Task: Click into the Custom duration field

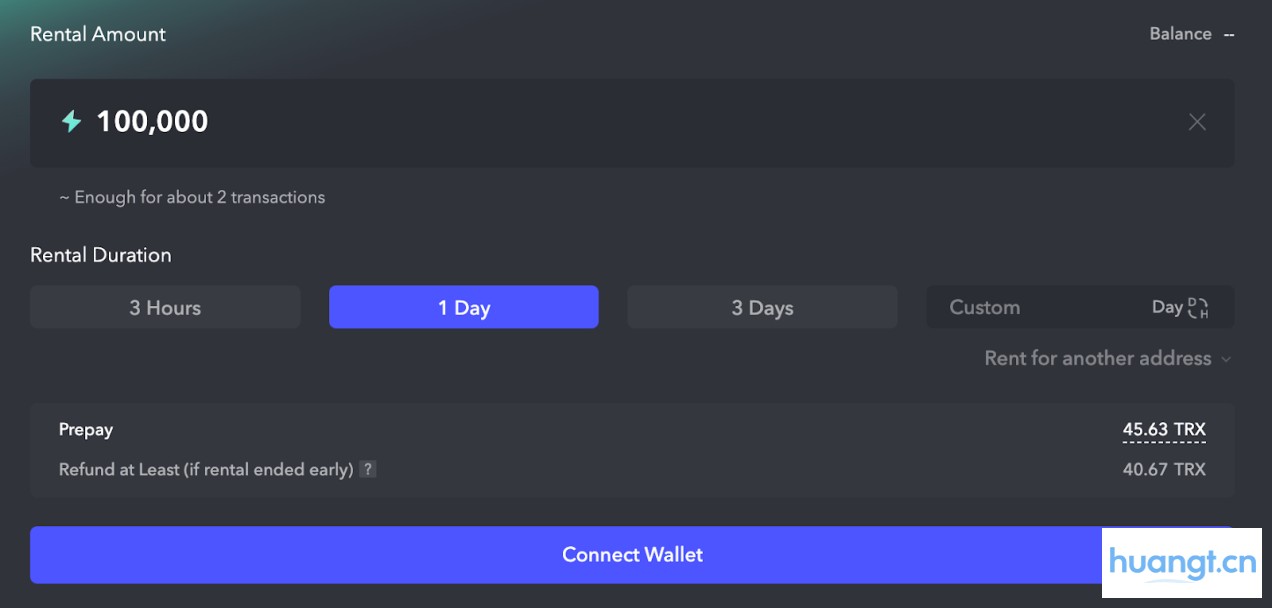Action: tap(1030, 308)
